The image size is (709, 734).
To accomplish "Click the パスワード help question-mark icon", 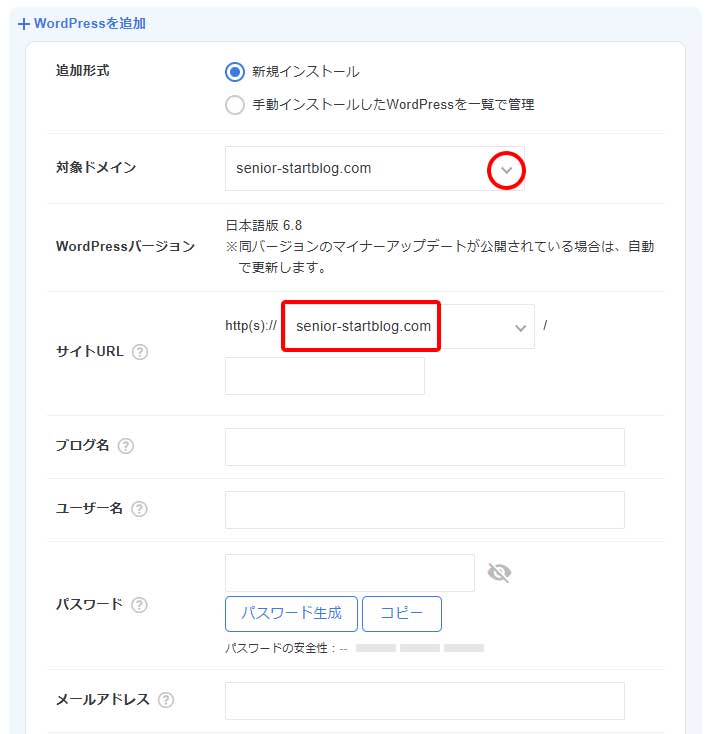I will tap(139, 605).
